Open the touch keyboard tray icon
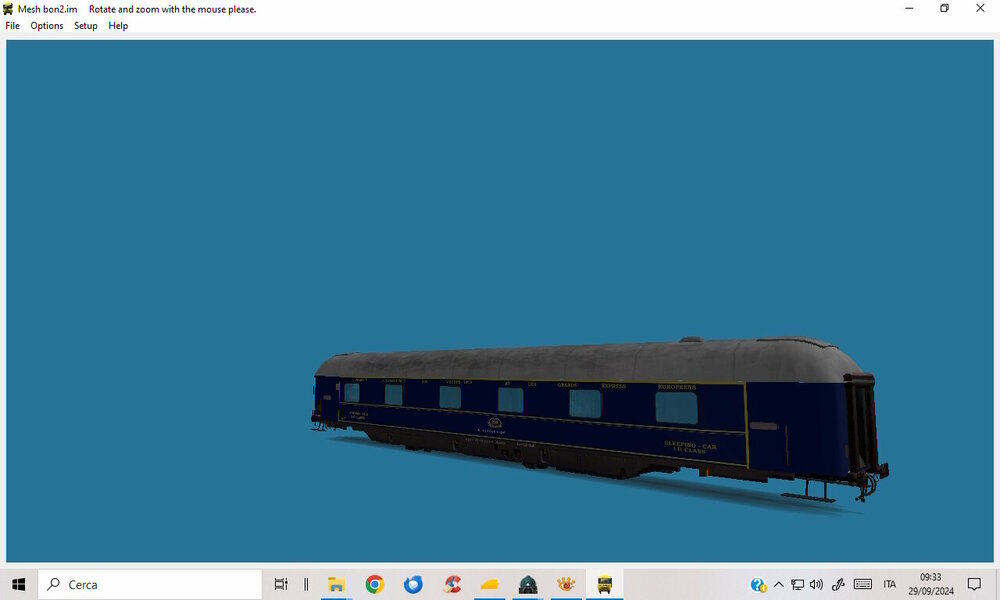Viewport: 1000px width, 600px height. pyautogui.click(x=862, y=584)
